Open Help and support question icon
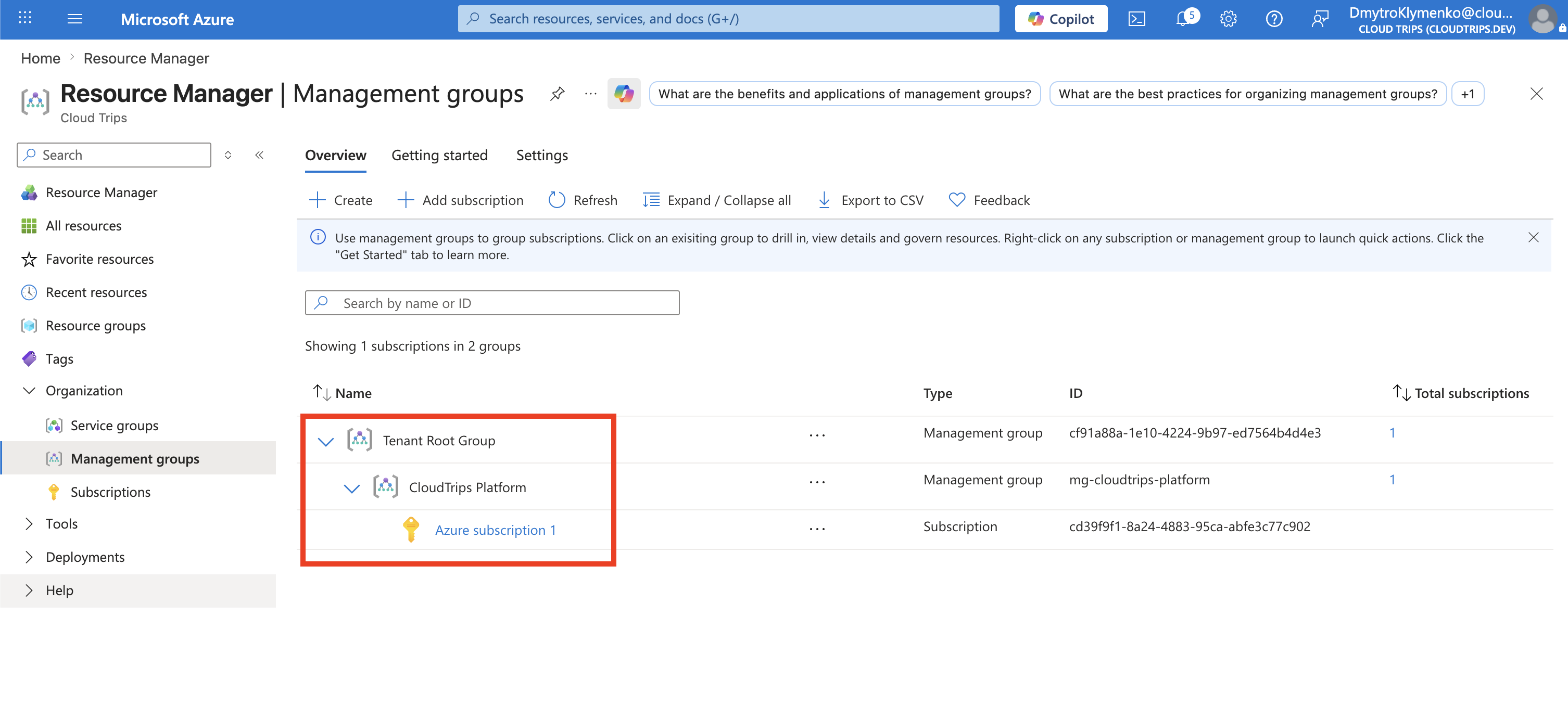1568x720 pixels. point(1274,19)
